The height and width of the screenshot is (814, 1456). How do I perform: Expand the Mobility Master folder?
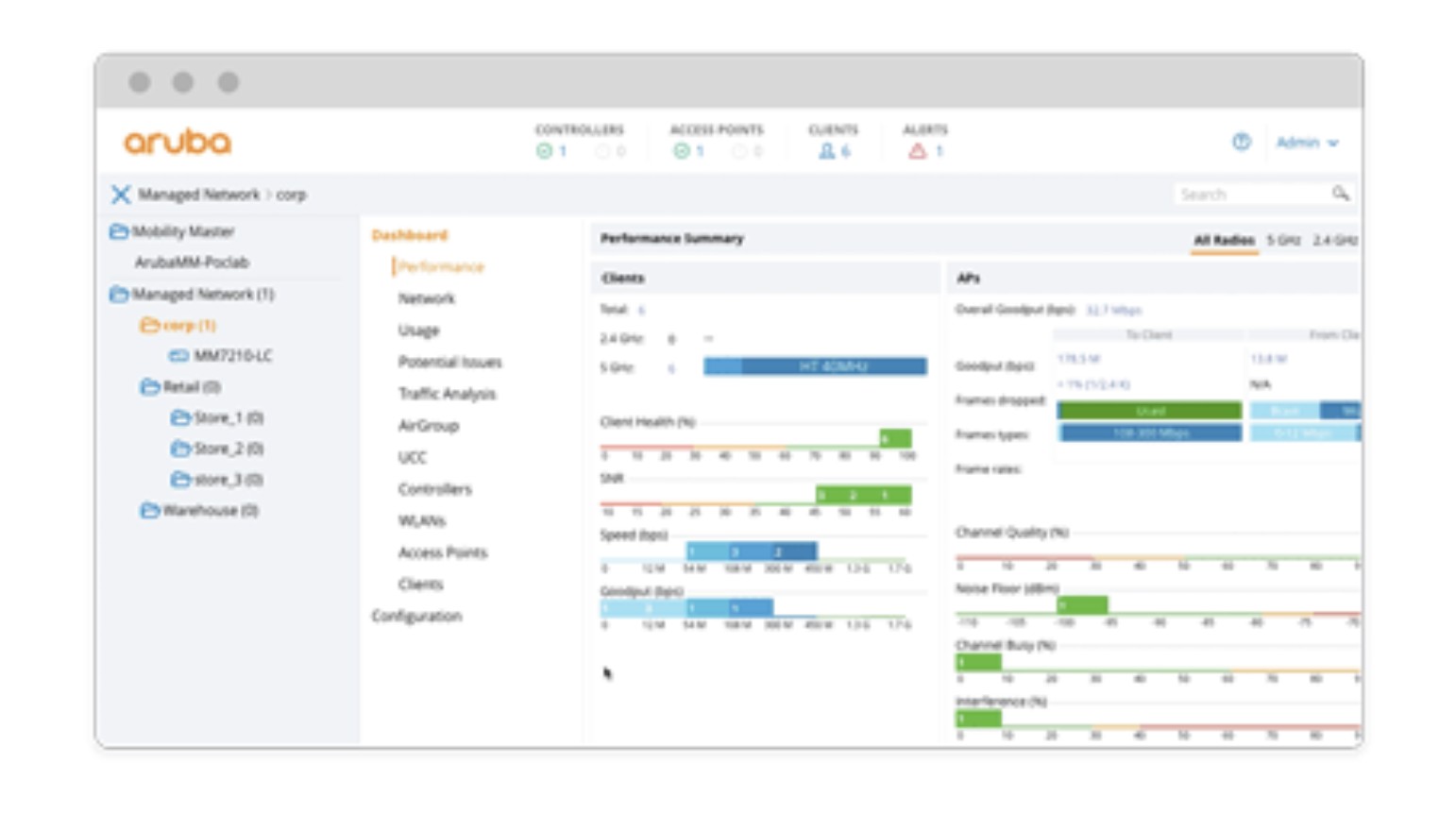119,231
